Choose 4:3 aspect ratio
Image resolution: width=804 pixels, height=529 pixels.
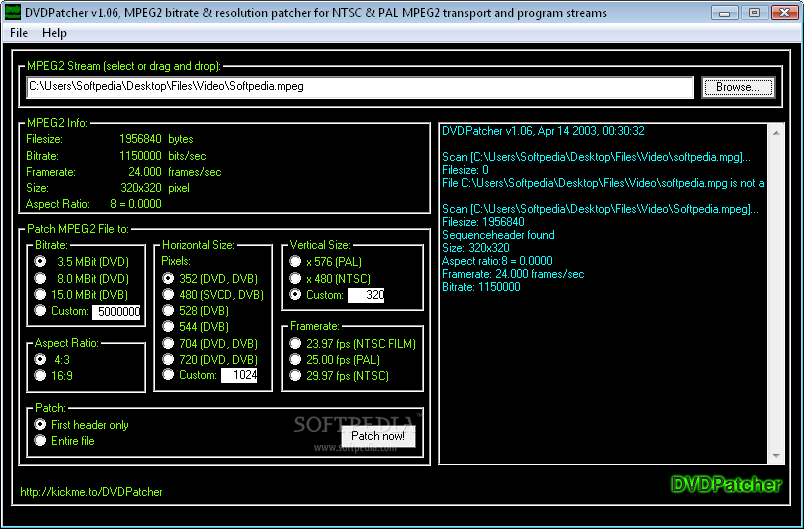coord(53,359)
